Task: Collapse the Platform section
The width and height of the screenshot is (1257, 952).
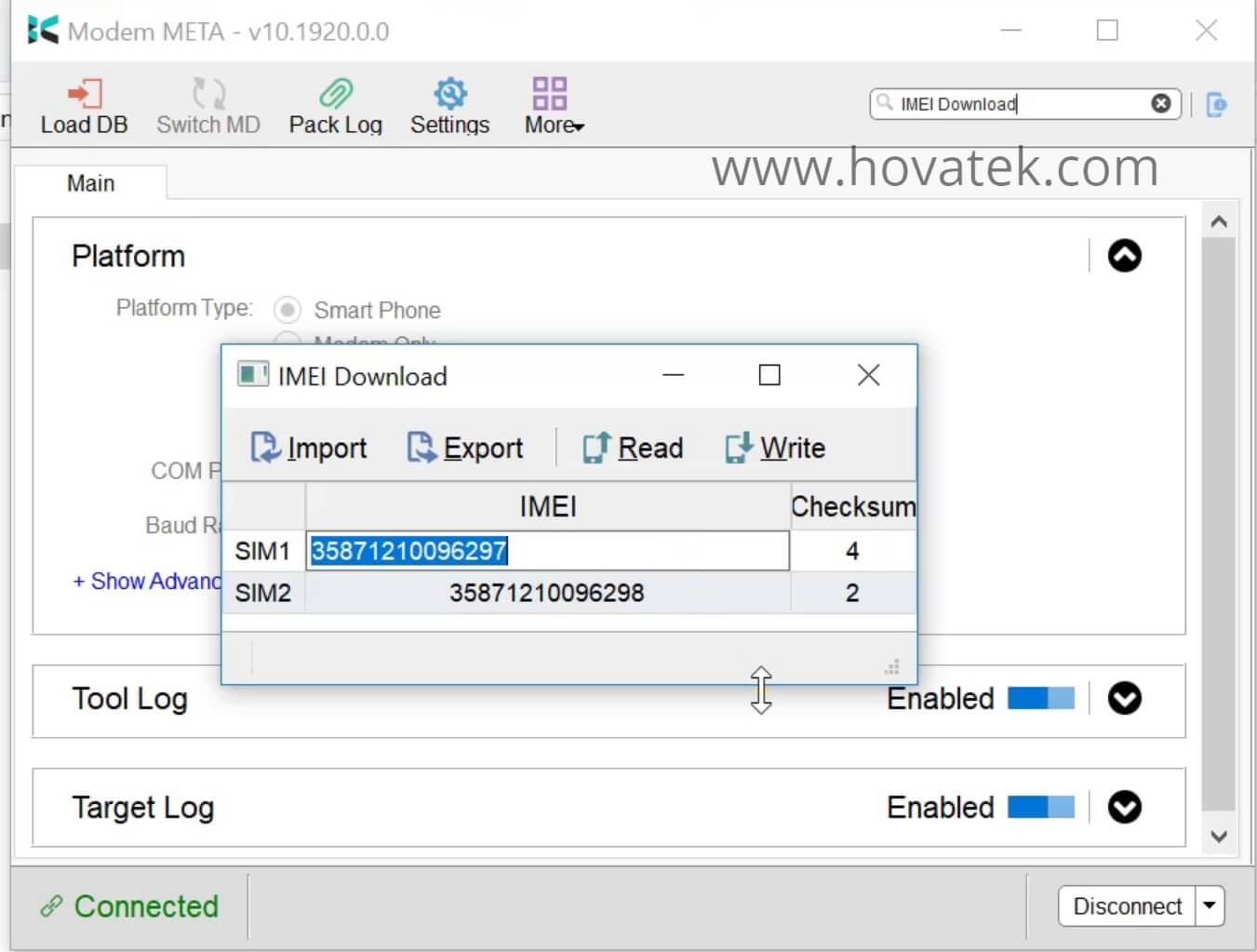Action: (x=1125, y=256)
